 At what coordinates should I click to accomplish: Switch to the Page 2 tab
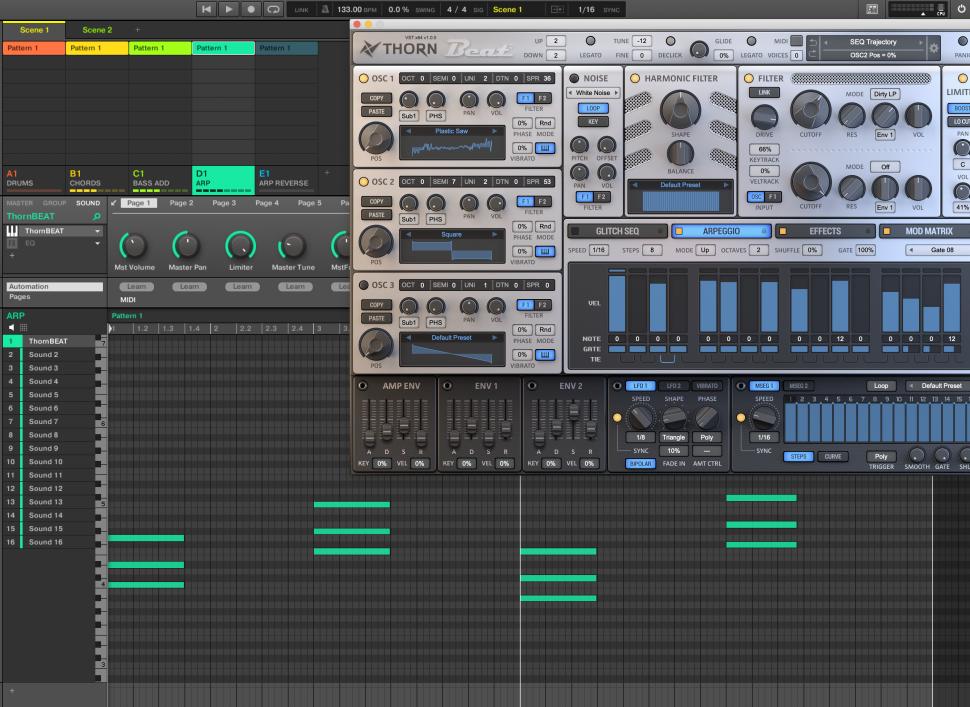coord(181,203)
